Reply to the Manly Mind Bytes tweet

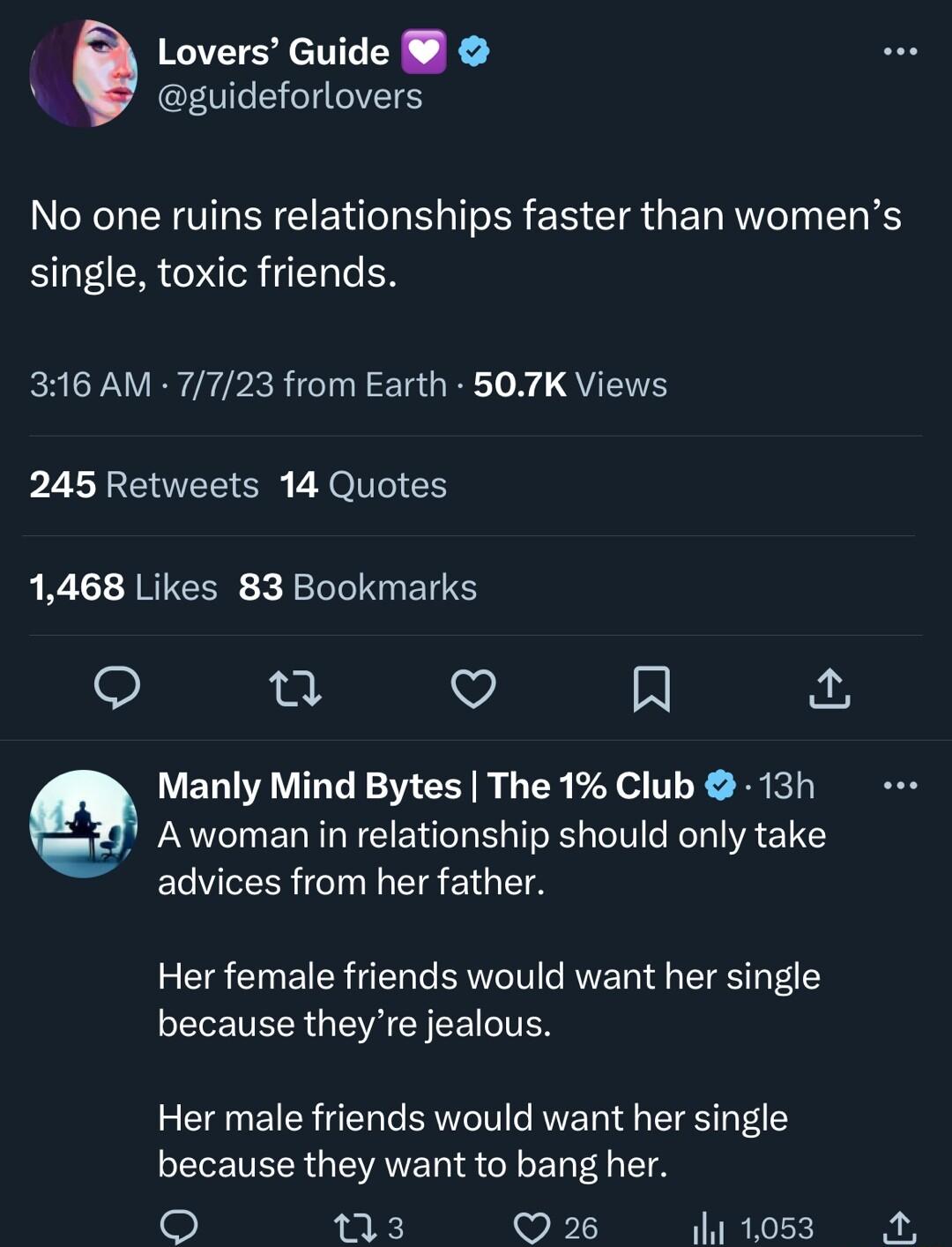coord(179,1226)
